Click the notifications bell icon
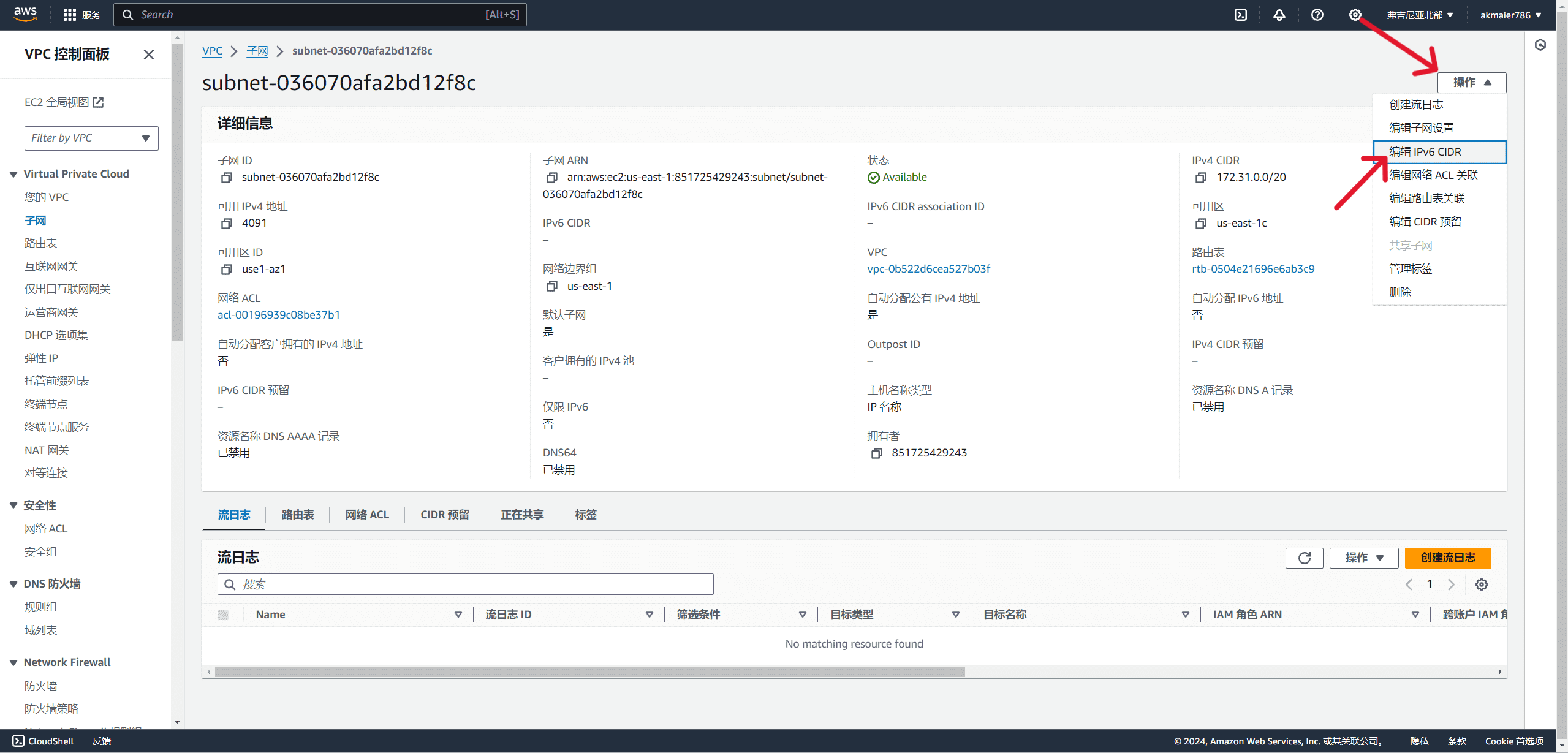Image resolution: width=1568 pixels, height=753 pixels. coord(1279,15)
